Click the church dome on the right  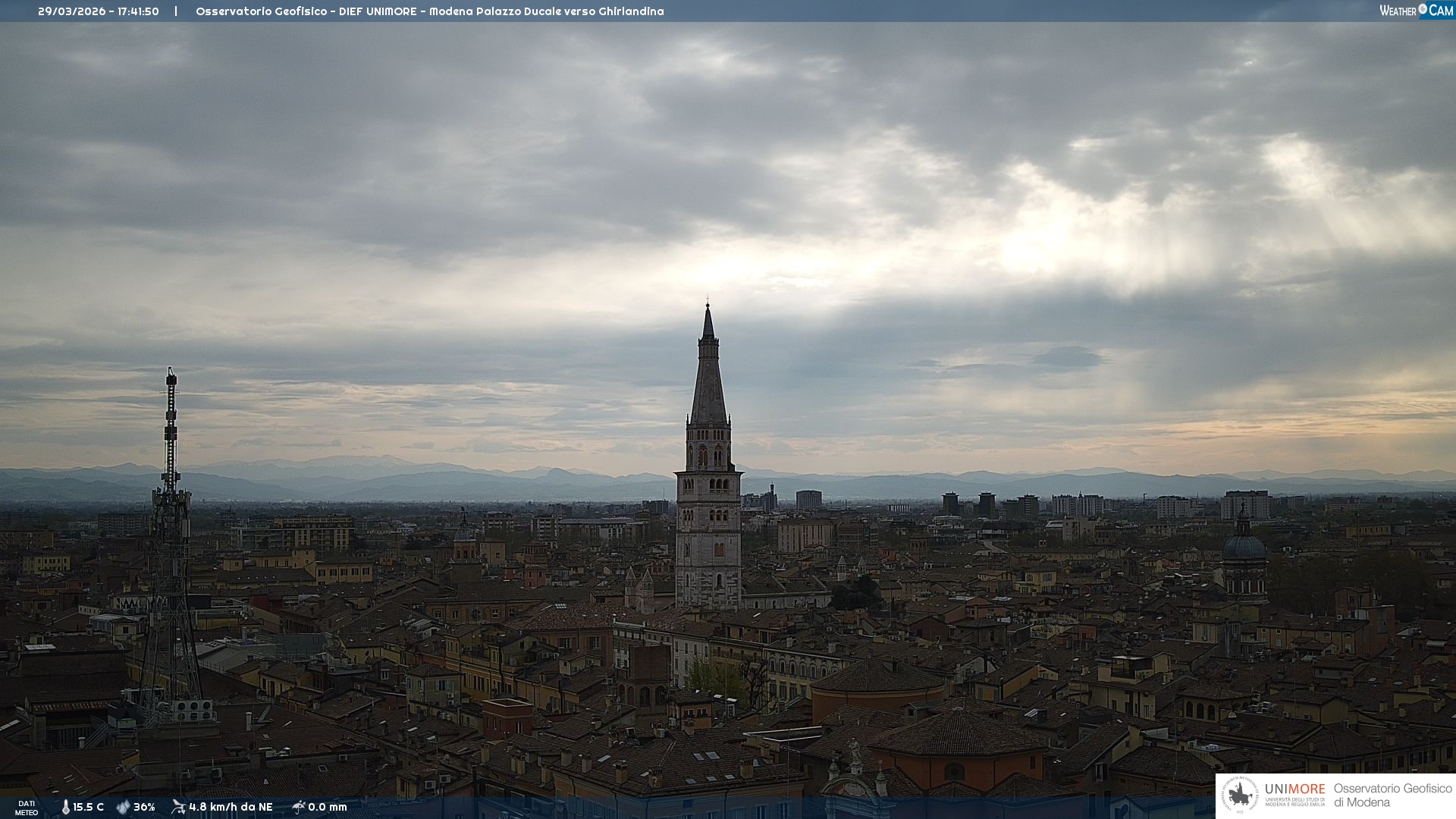(1244, 546)
